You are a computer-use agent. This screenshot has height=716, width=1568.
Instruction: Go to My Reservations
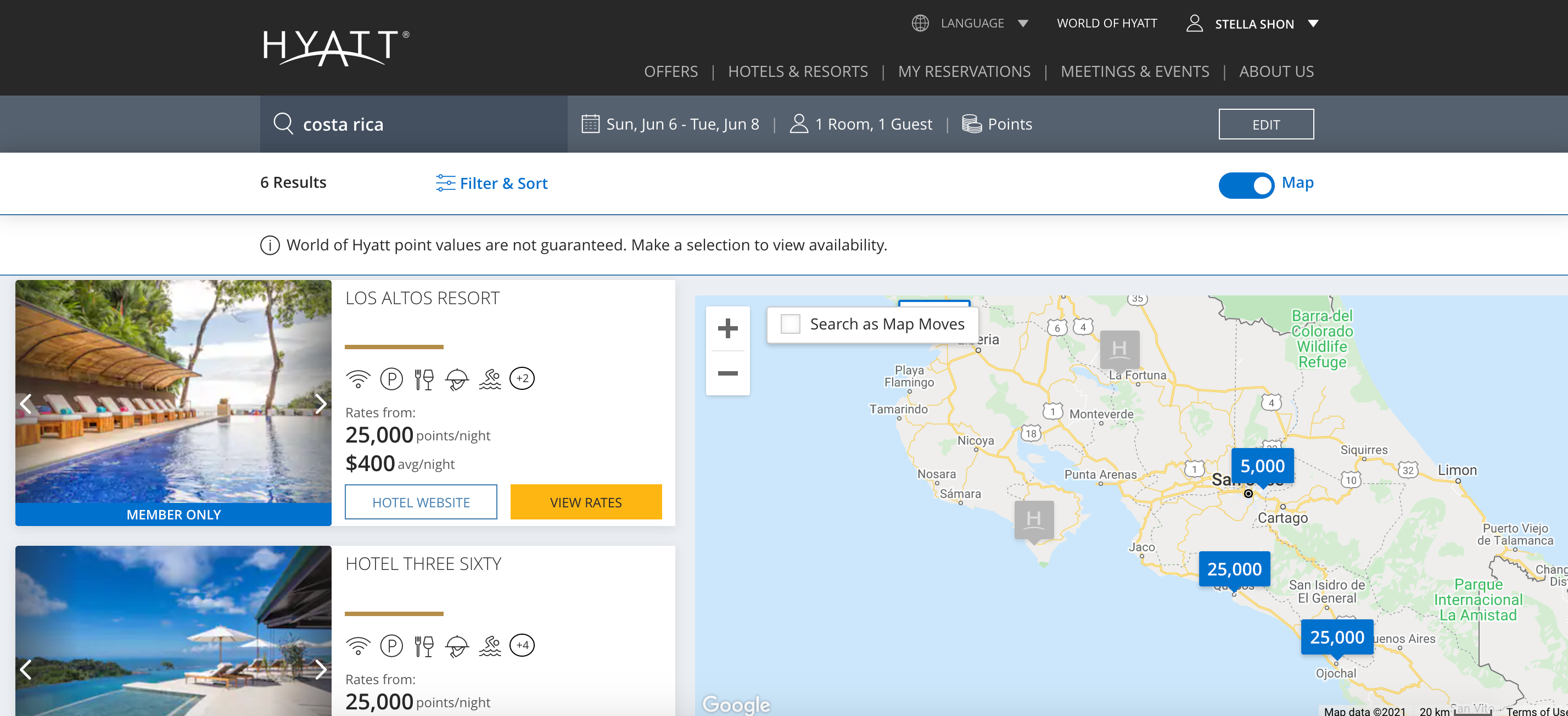[964, 71]
